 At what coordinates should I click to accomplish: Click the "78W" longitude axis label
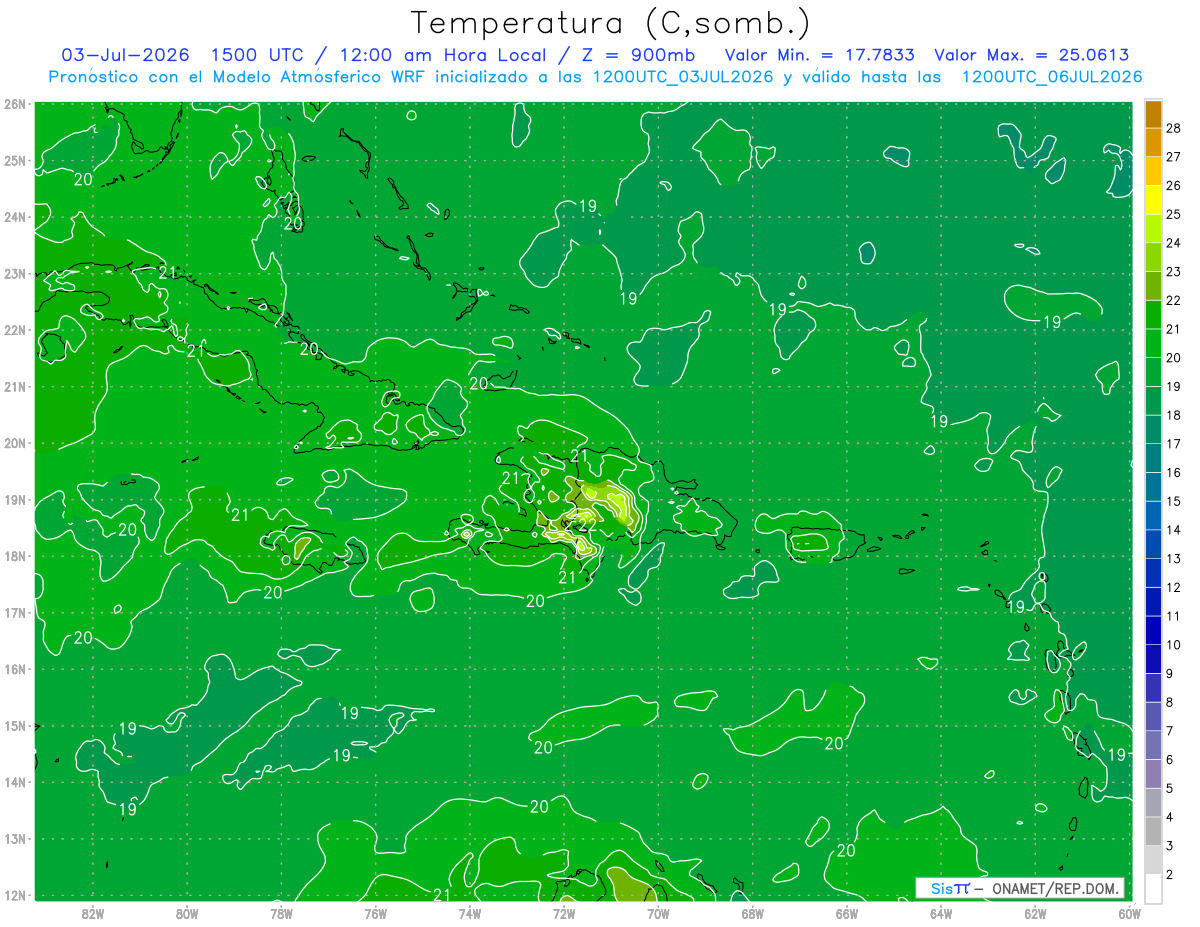pyautogui.click(x=281, y=913)
